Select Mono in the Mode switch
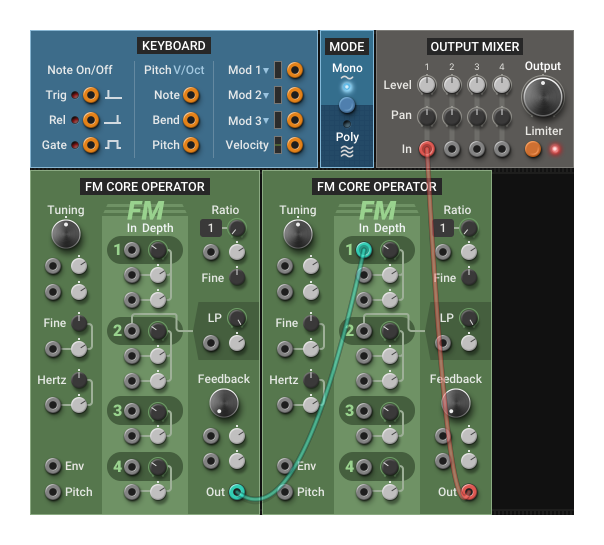The image size is (604, 545). coord(347,69)
